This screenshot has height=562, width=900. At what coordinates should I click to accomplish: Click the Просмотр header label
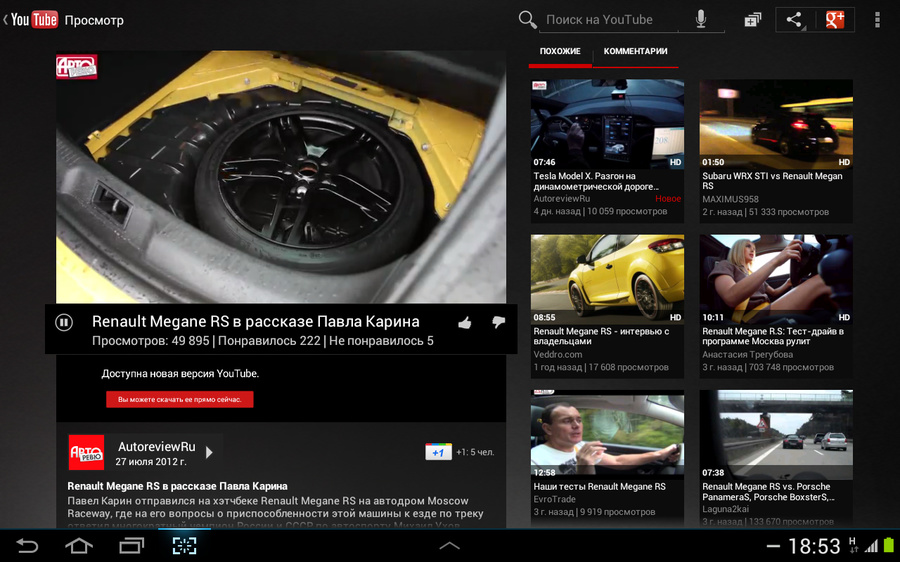coord(94,20)
